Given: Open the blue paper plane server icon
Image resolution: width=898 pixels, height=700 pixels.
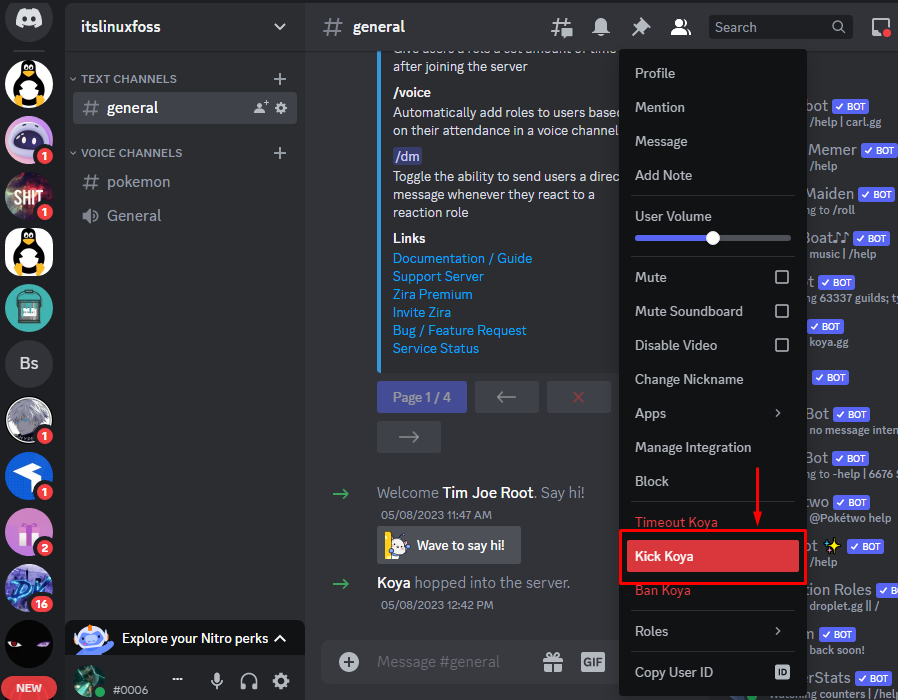Looking at the screenshot, I should [29, 475].
